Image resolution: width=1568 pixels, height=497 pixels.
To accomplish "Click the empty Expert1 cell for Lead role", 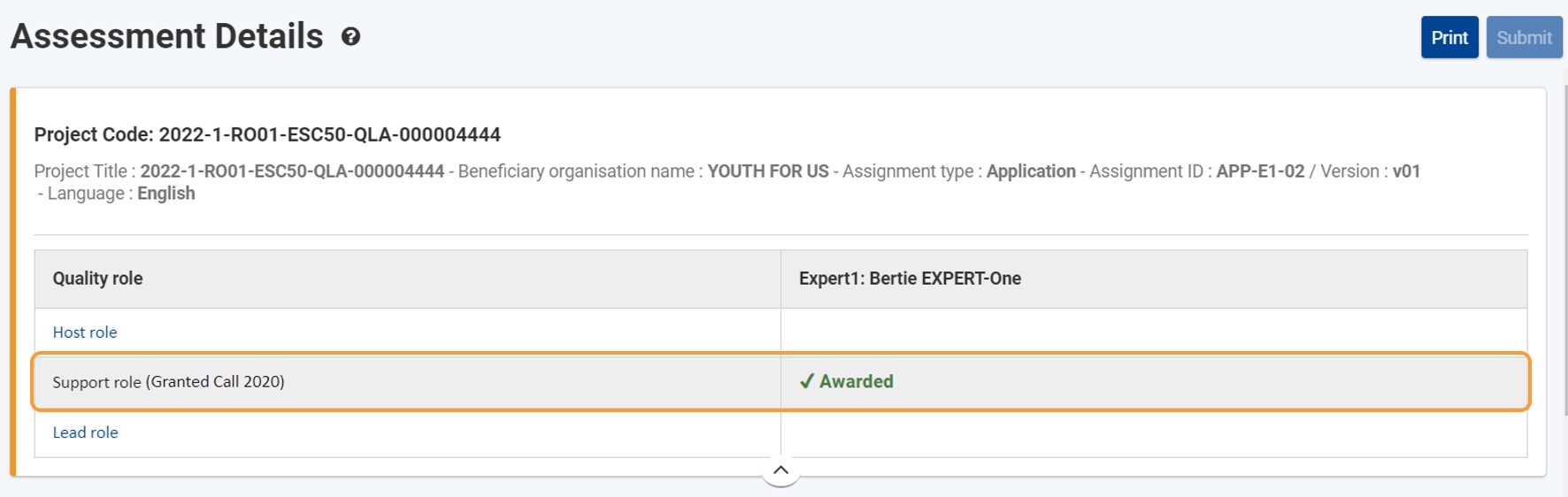I will click(x=1154, y=432).
